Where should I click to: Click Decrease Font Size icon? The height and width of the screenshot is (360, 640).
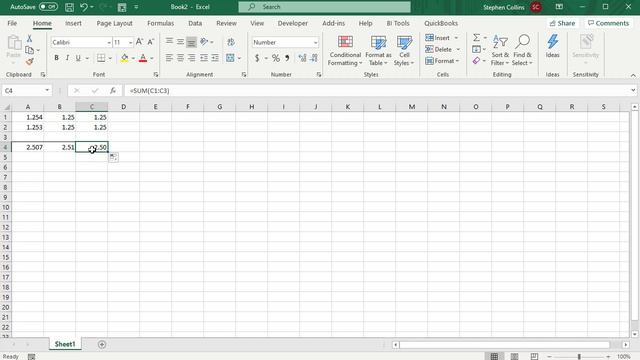click(x=151, y=42)
